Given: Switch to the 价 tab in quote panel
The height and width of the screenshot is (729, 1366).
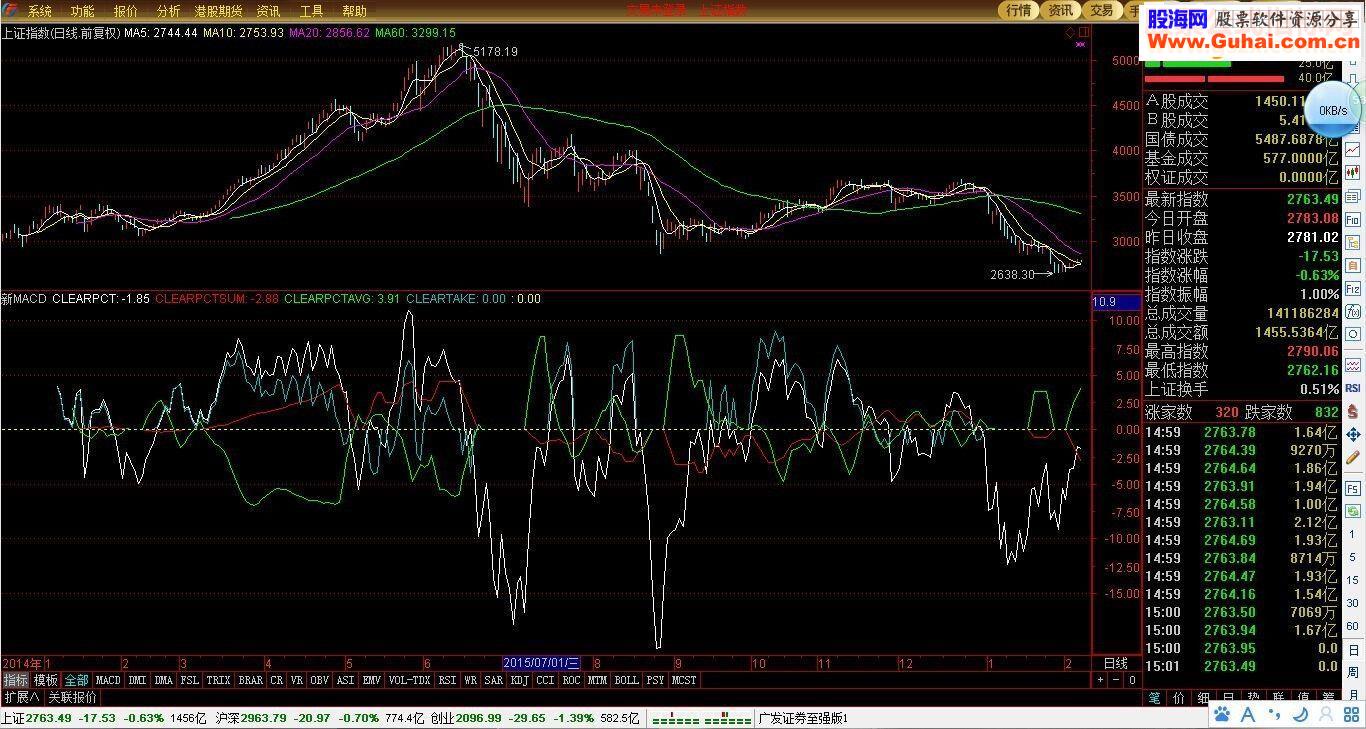Looking at the screenshot, I should [1180, 697].
